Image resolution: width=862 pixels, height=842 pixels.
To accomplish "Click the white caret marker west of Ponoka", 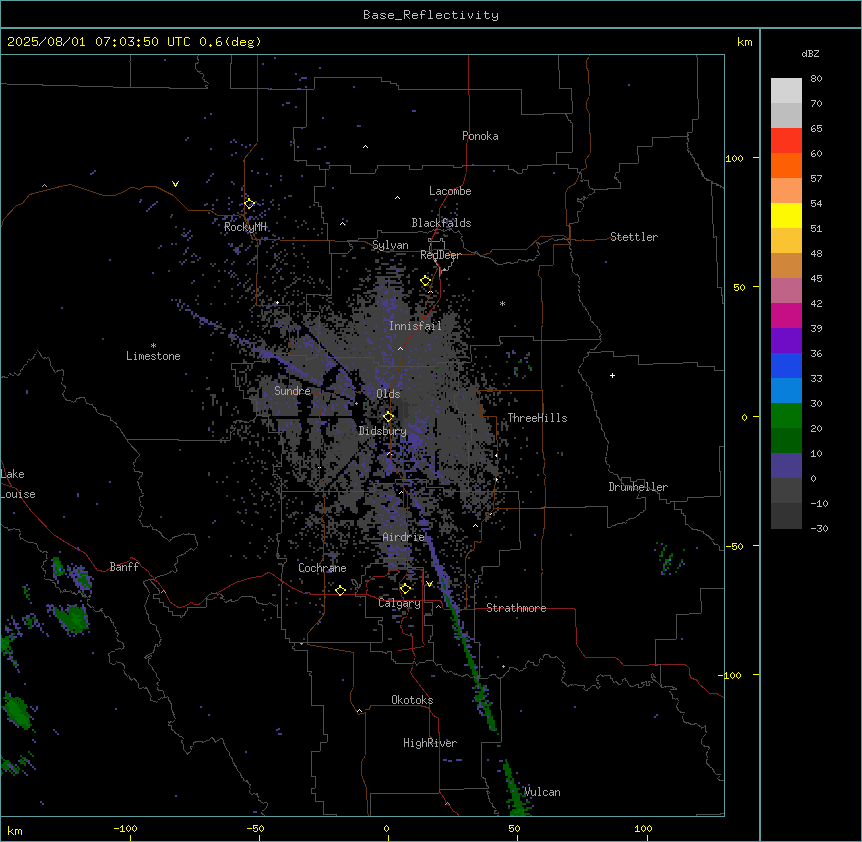I will (x=365, y=147).
